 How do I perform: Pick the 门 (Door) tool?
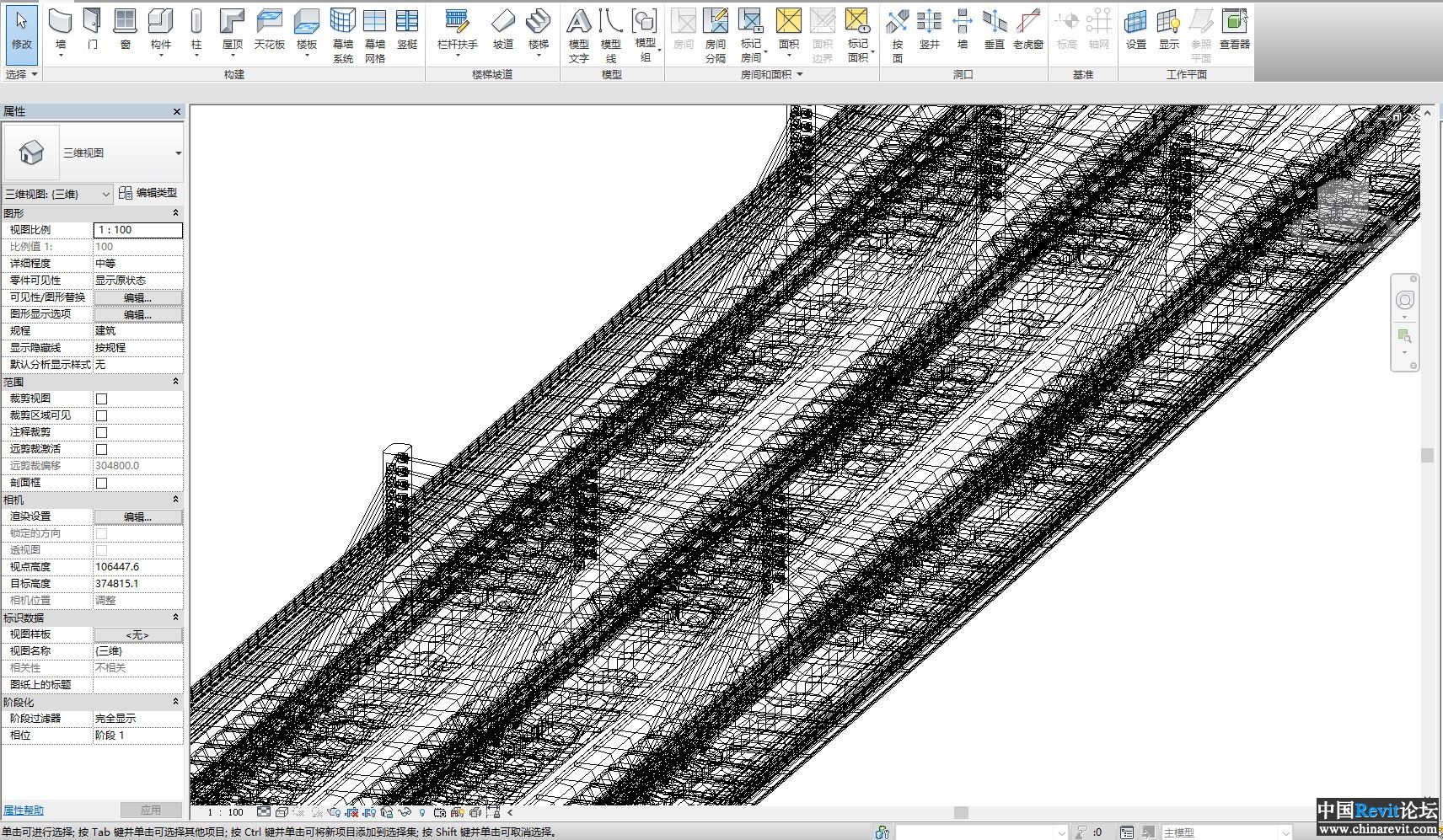(93, 32)
